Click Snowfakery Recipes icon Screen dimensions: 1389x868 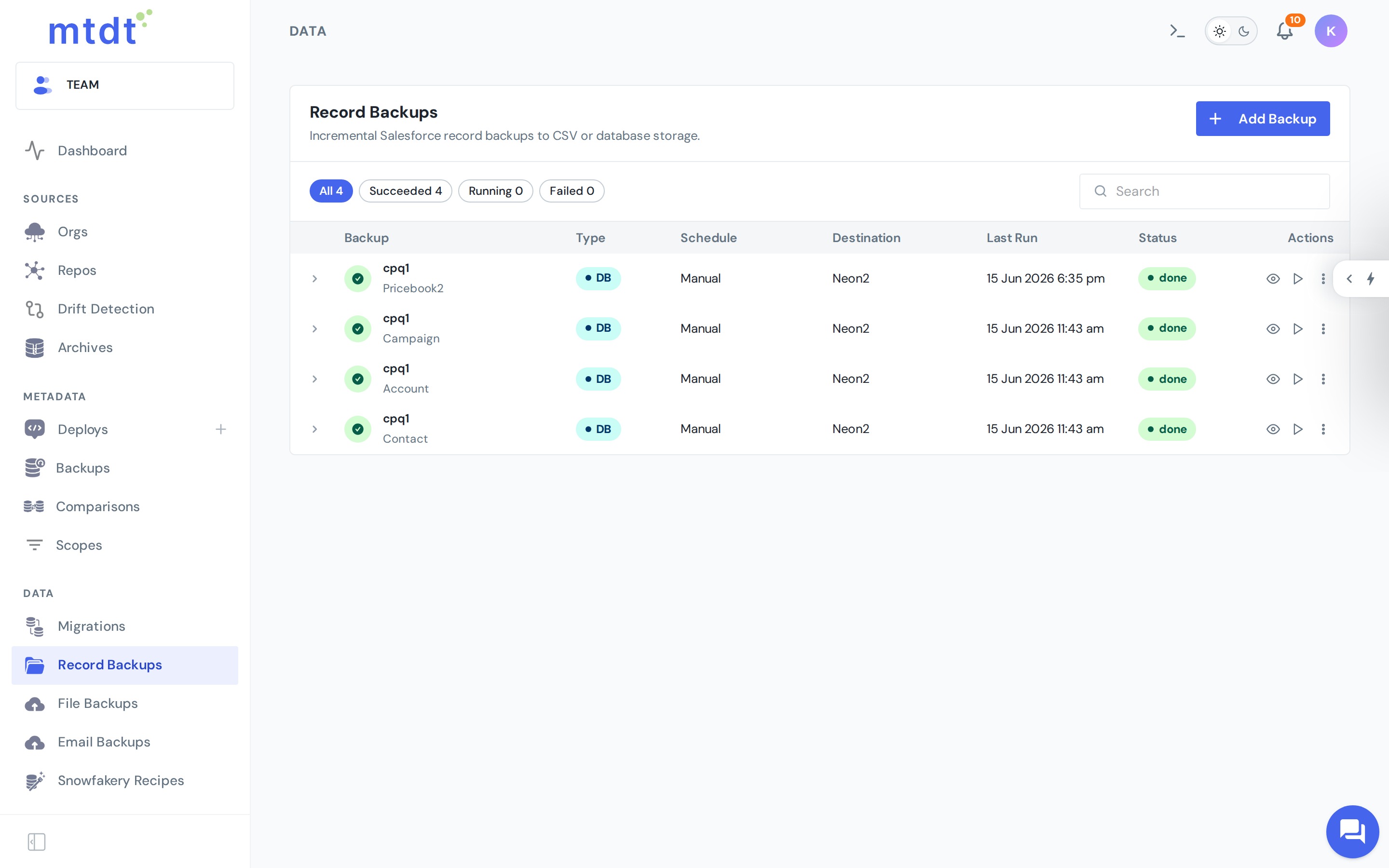click(34, 781)
